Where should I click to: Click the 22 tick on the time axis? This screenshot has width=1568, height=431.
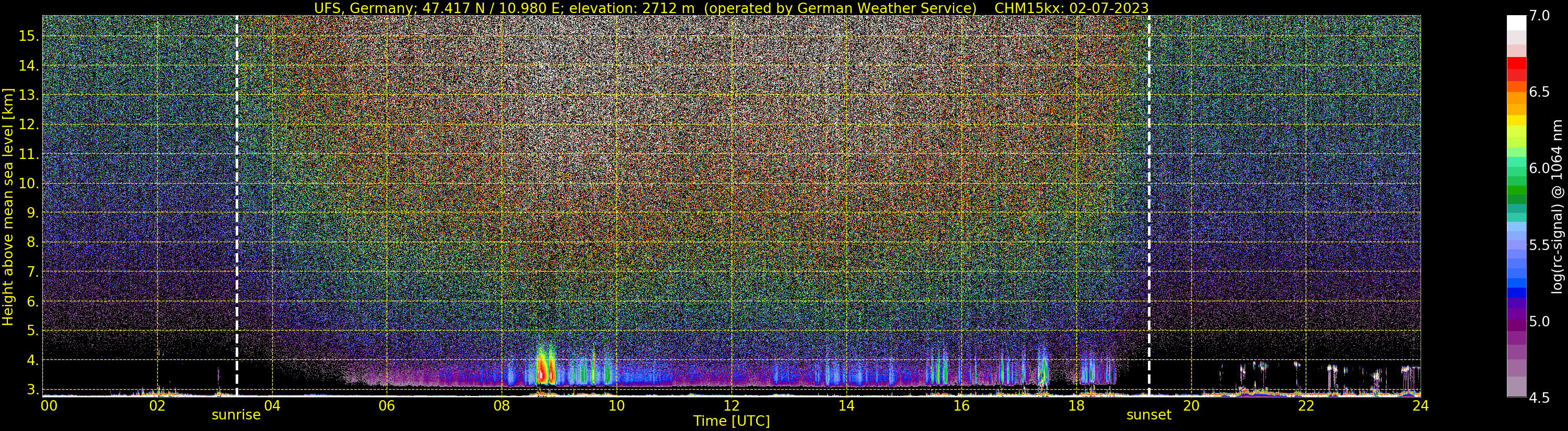pos(1306,405)
